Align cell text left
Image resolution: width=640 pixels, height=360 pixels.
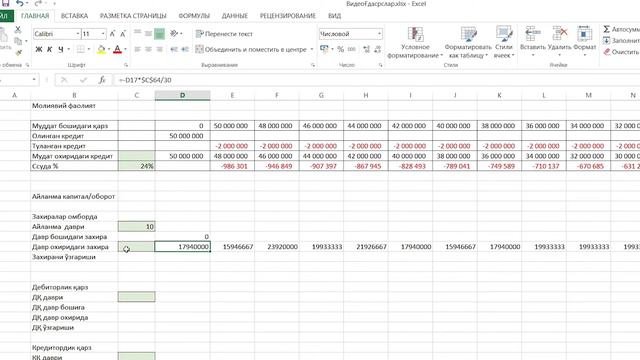pyautogui.click(x=138, y=49)
